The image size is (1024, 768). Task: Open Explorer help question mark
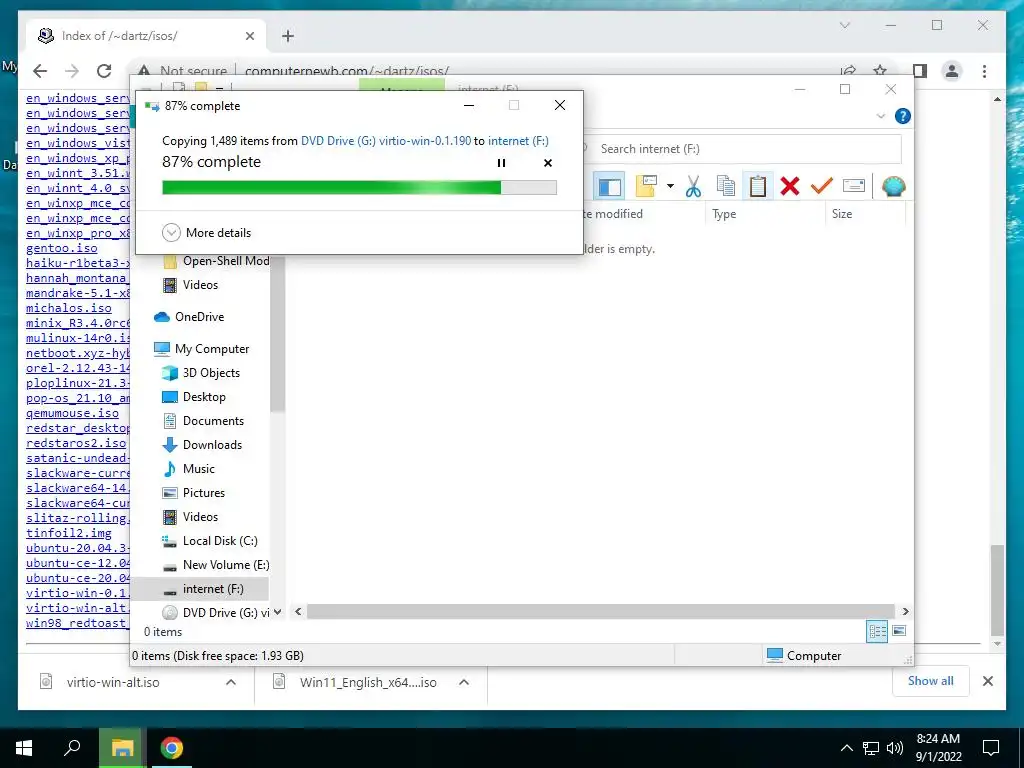pyautogui.click(x=903, y=116)
